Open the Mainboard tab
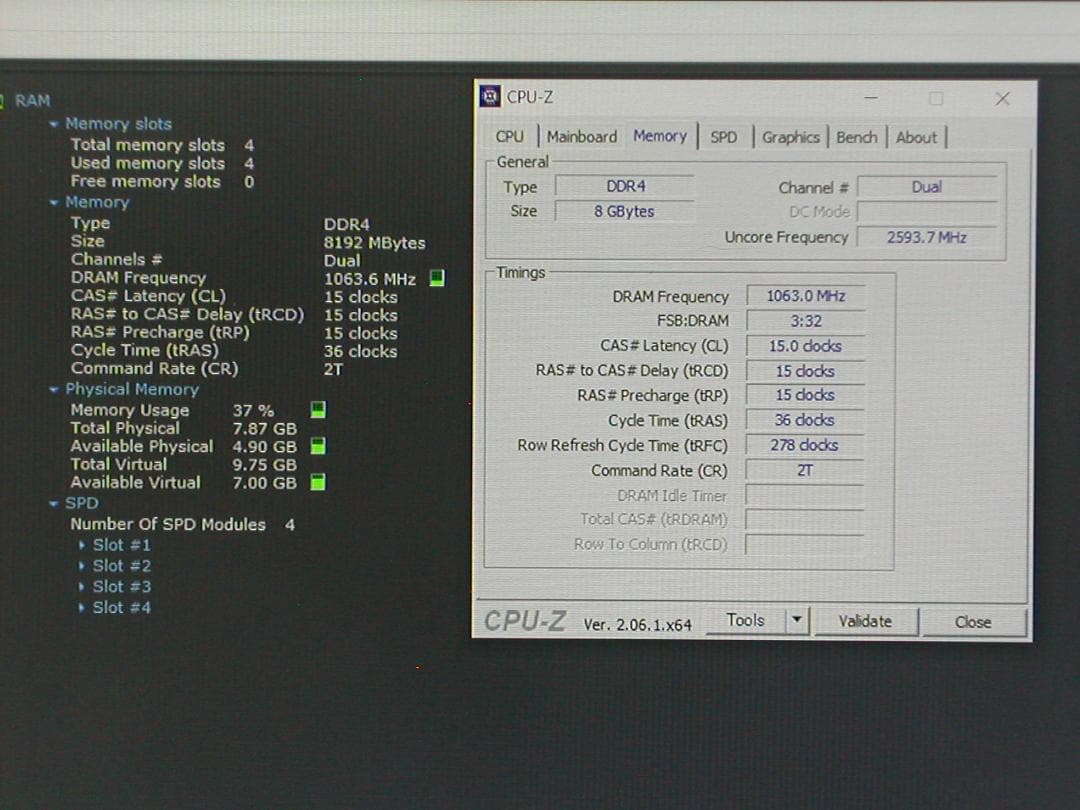The height and width of the screenshot is (810, 1080). pyautogui.click(x=581, y=137)
